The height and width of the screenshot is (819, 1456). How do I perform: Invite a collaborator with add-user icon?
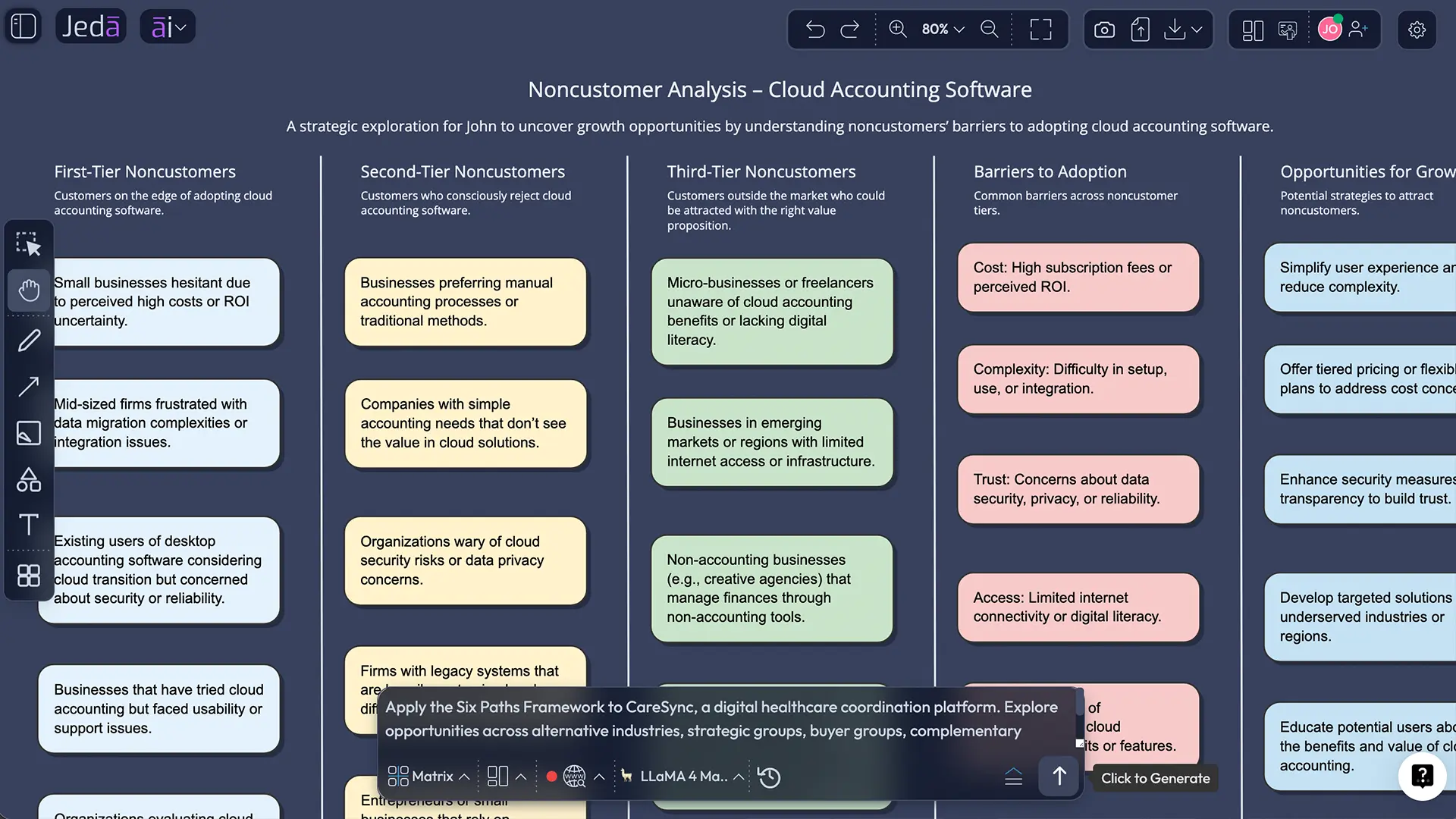1359,29
